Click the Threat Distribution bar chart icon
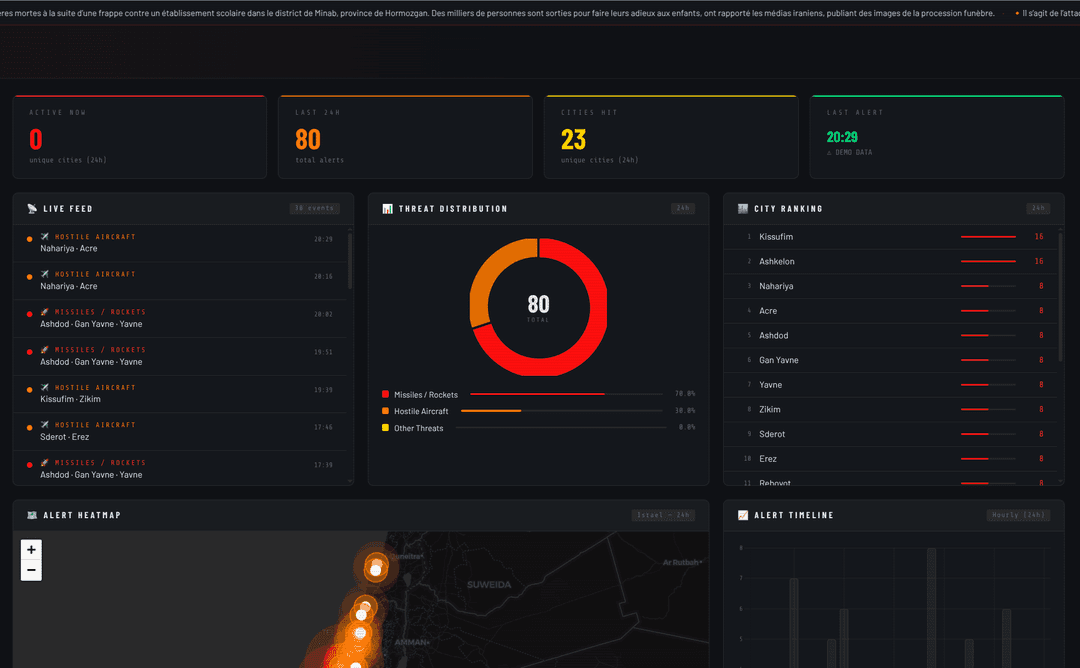Screen dimensions: 1080x668 (x=387, y=209)
